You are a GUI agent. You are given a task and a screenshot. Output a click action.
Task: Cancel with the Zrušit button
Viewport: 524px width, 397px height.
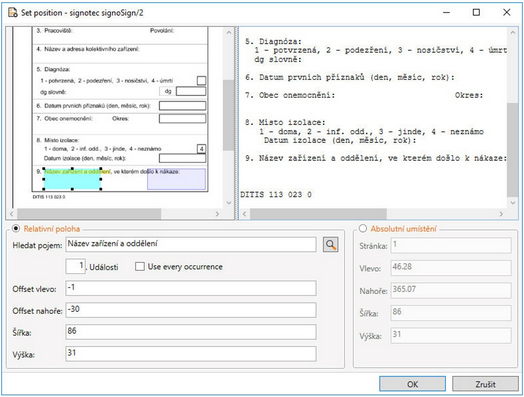coord(485,384)
